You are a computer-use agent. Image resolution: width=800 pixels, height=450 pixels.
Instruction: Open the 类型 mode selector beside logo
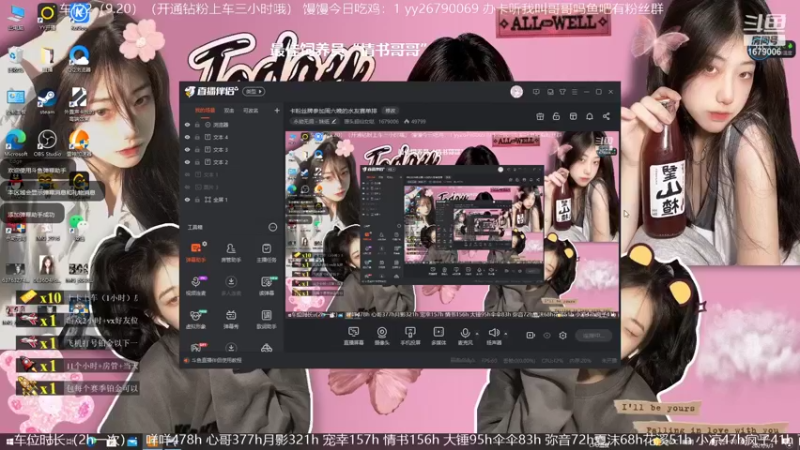254,92
